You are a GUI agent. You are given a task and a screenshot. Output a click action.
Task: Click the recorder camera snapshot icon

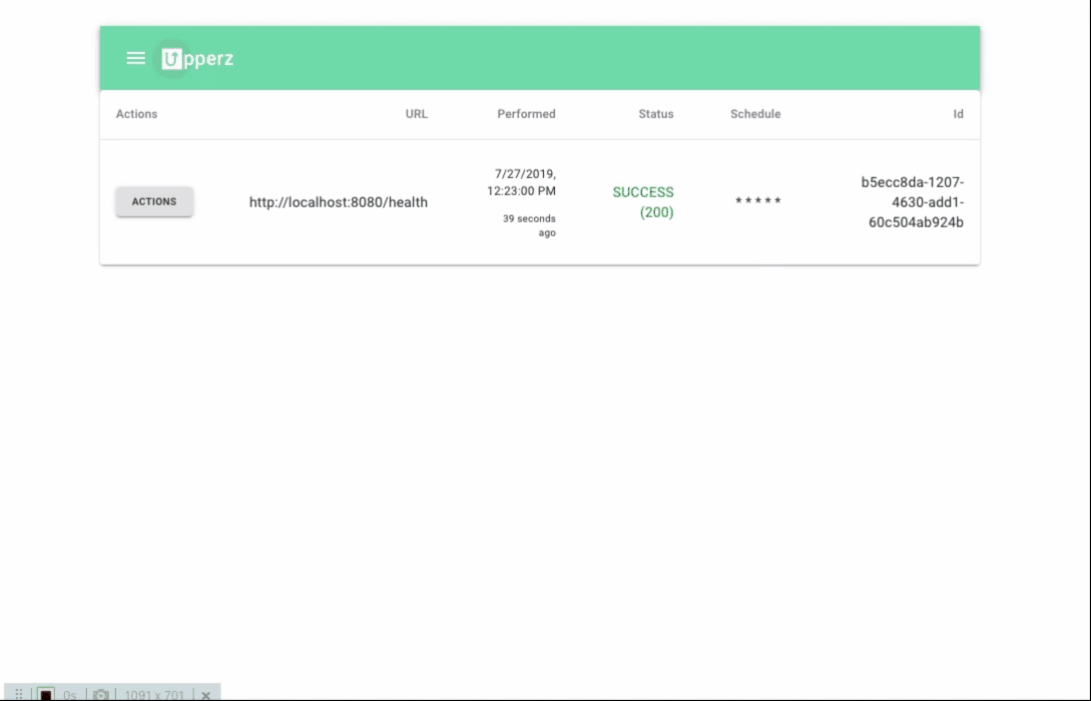pyautogui.click(x=101, y=694)
